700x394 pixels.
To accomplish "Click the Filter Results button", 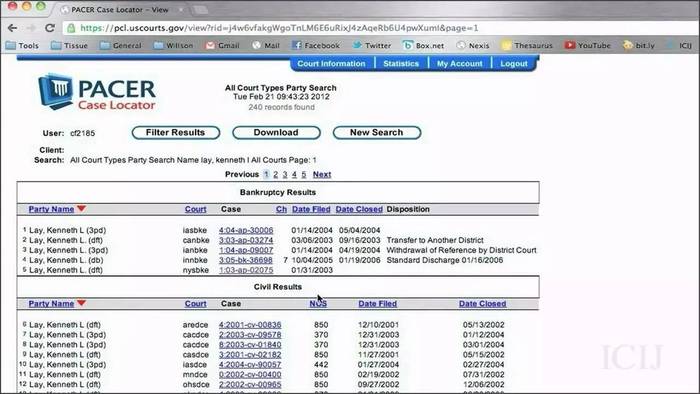I will point(175,133).
